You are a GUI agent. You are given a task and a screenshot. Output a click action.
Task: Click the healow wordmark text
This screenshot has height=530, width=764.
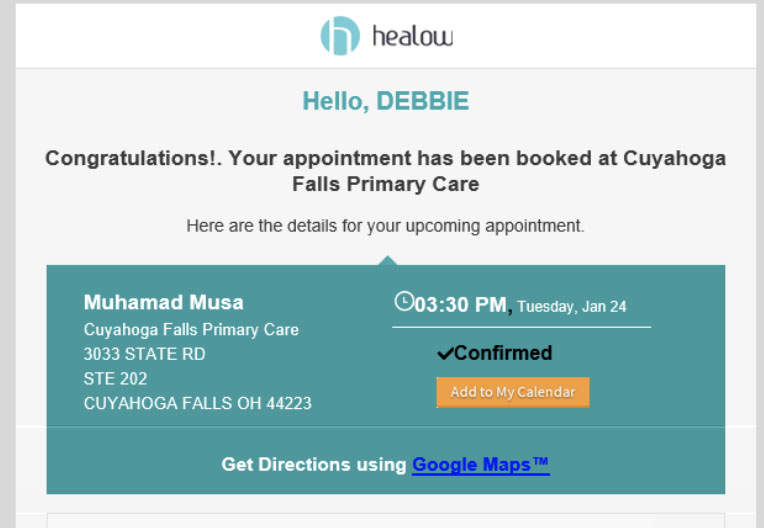413,36
